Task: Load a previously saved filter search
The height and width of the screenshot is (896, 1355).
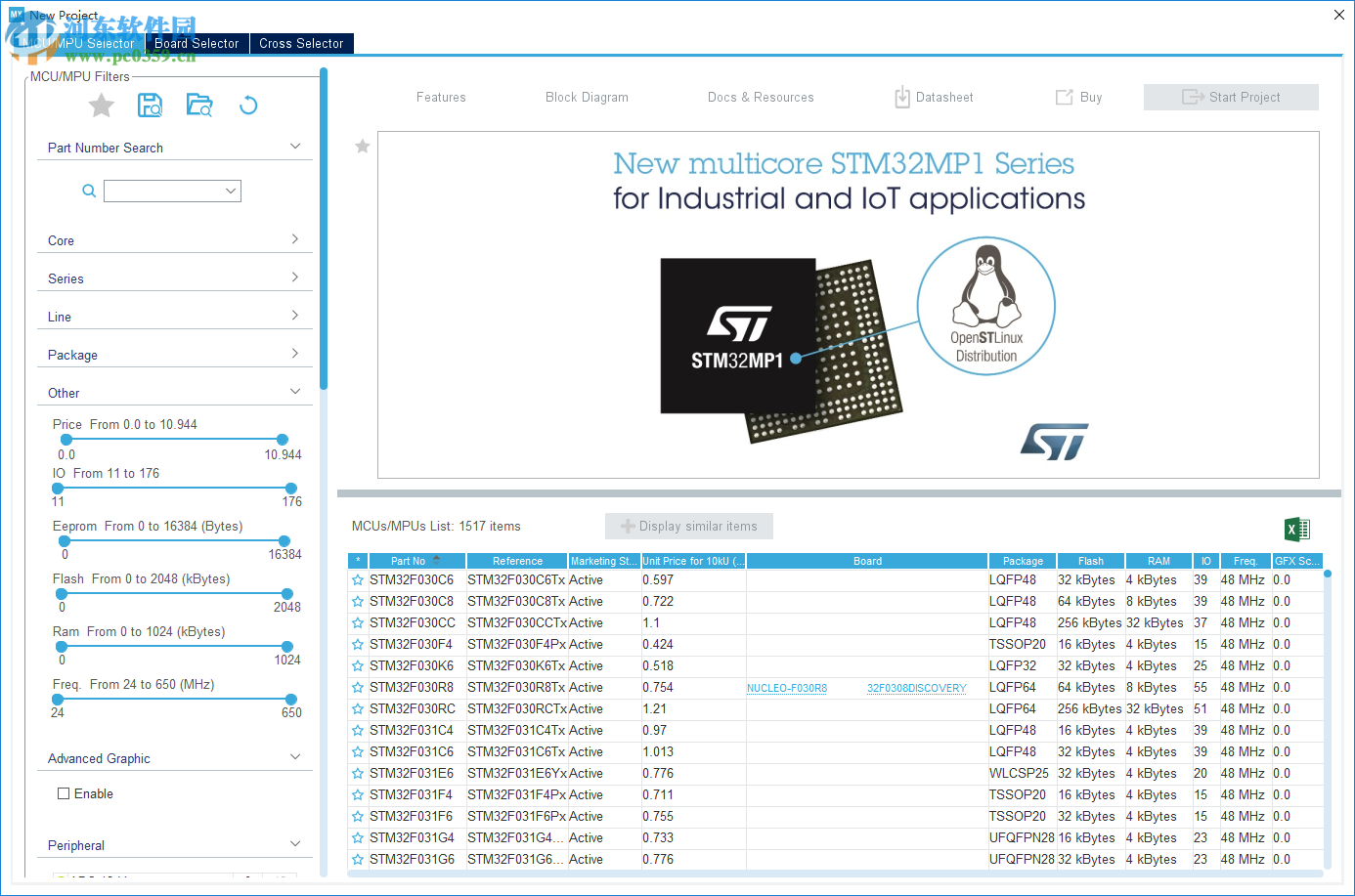Action: (x=199, y=105)
